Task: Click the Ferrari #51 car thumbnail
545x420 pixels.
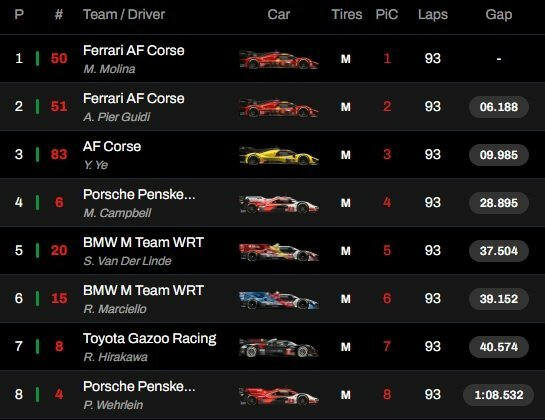Action: pos(279,107)
